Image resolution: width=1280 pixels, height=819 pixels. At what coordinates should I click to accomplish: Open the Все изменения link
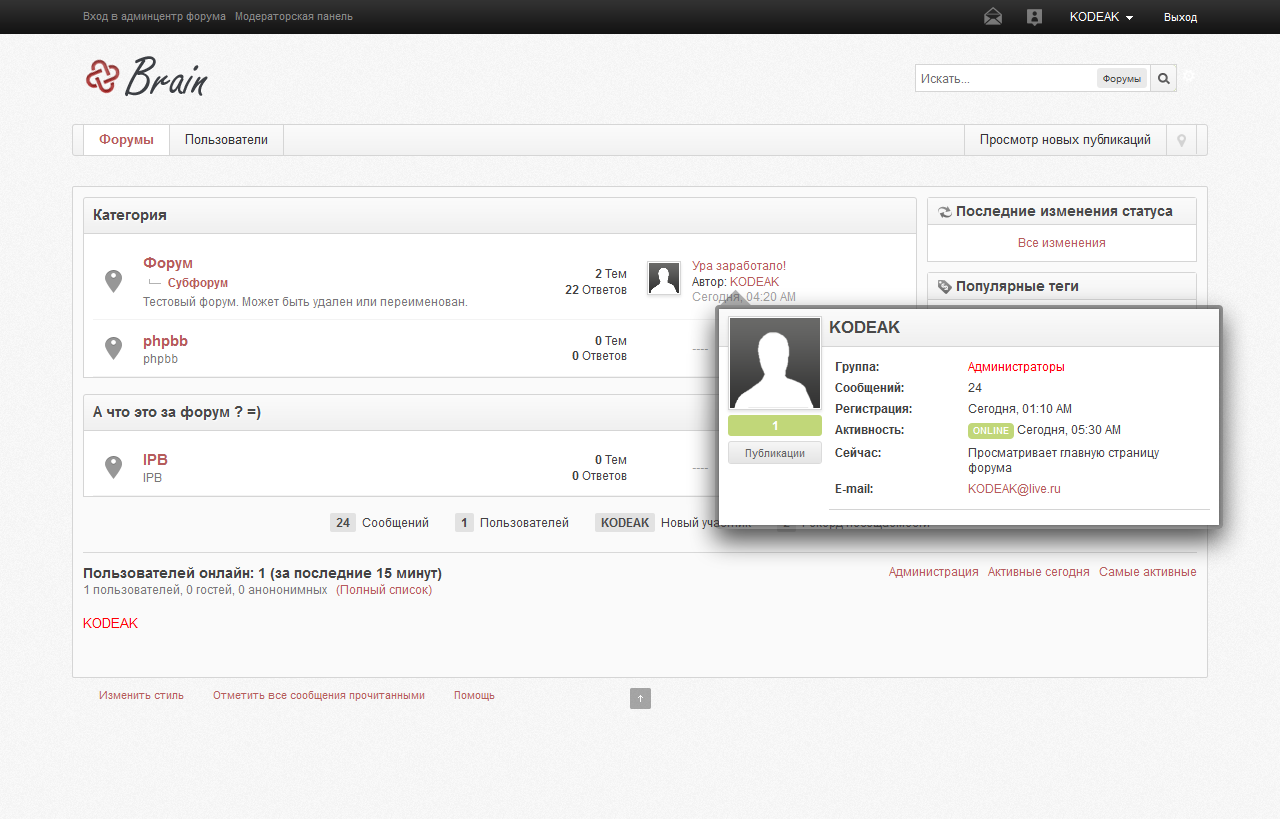point(1061,243)
